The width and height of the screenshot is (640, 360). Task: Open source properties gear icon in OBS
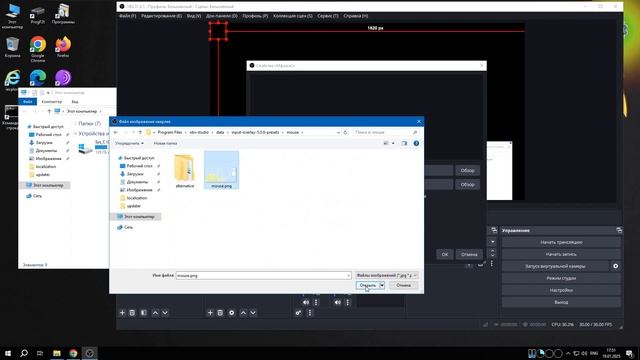click(x=232, y=313)
